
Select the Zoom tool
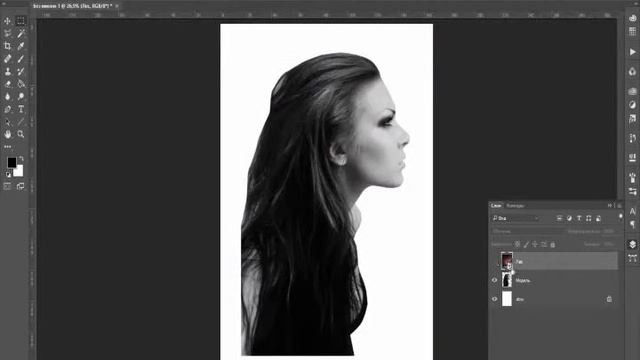(20, 134)
